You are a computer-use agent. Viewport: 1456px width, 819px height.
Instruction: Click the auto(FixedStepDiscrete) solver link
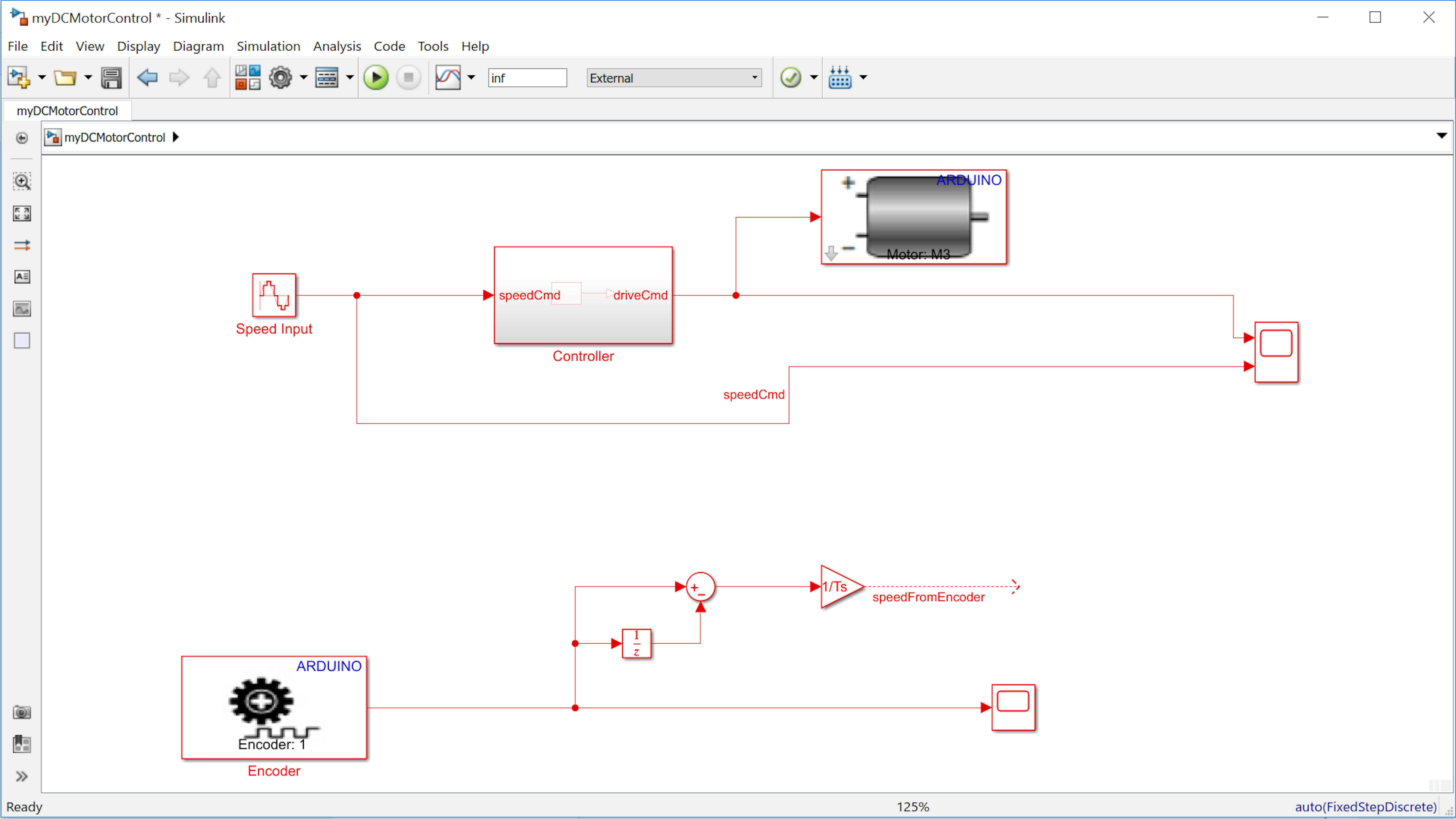(x=1365, y=807)
